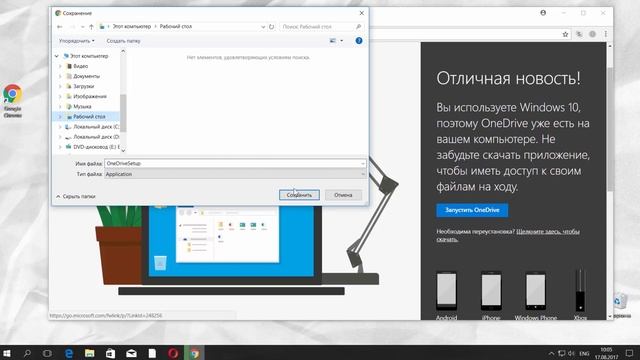This screenshot has width=640, height=360.
Task: Collapse the Этот компьютер tree node
Action: pos(57,56)
